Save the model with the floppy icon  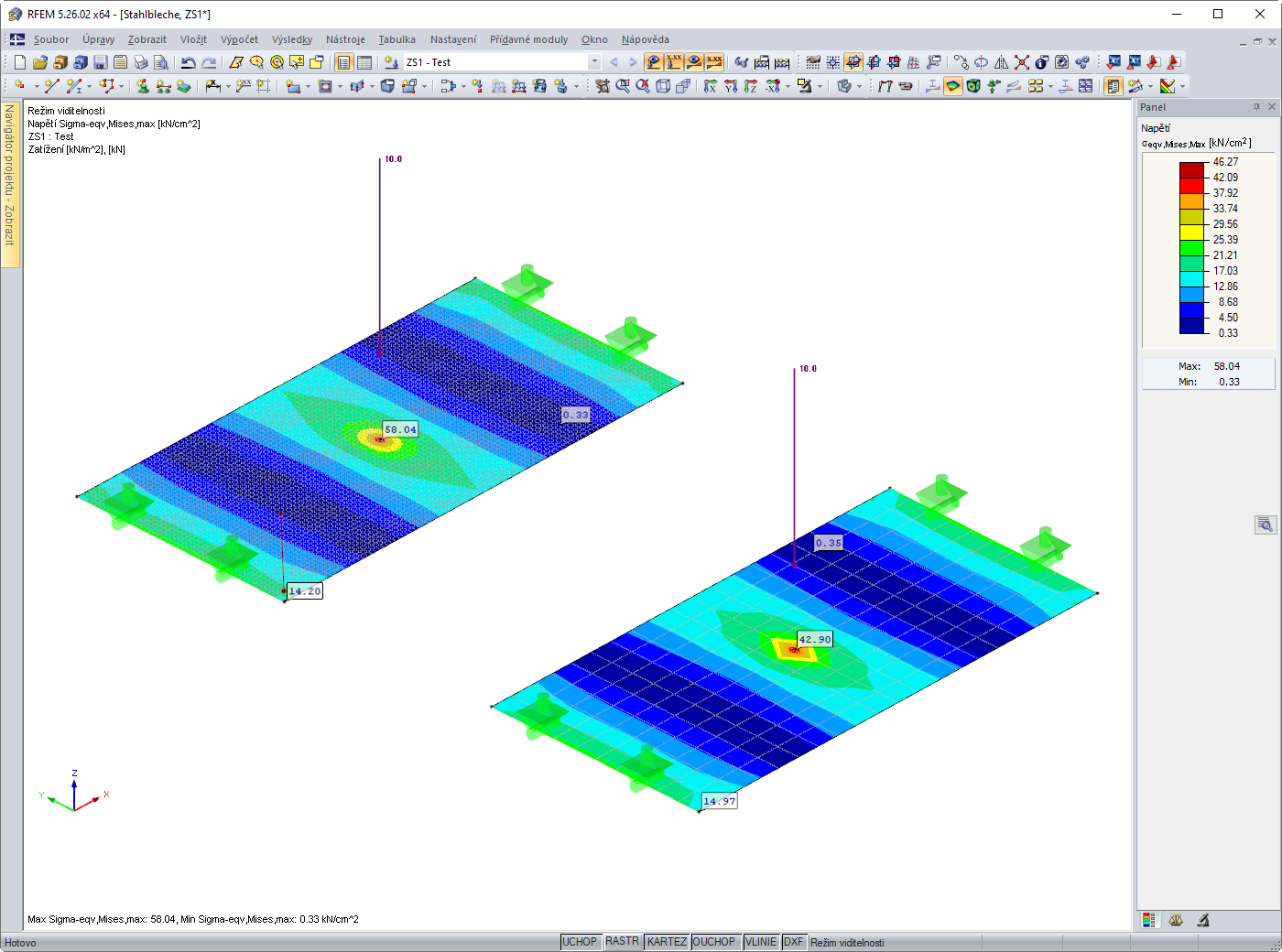(x=101, y=62)
